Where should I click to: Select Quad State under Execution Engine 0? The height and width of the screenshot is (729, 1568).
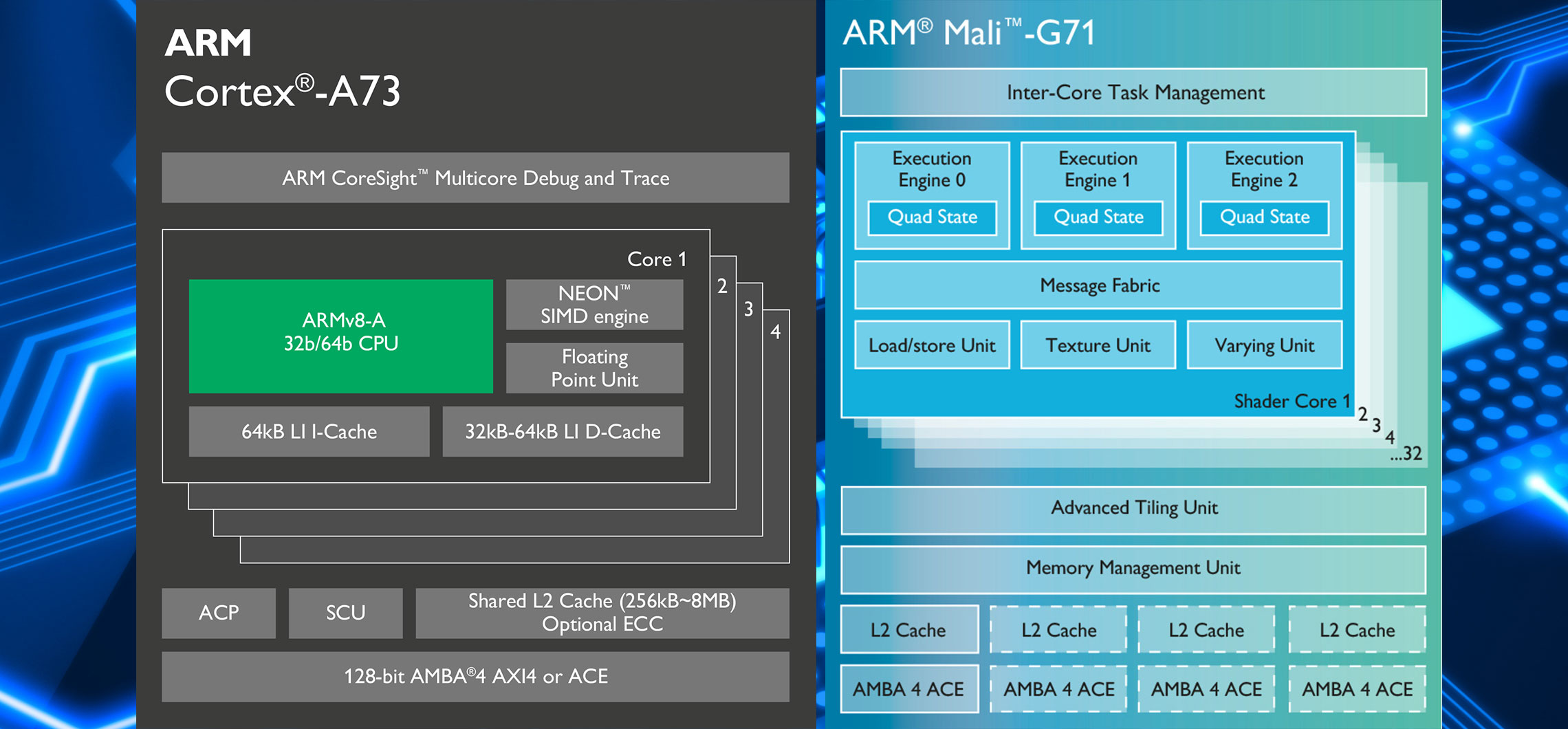tap(932, 217)
